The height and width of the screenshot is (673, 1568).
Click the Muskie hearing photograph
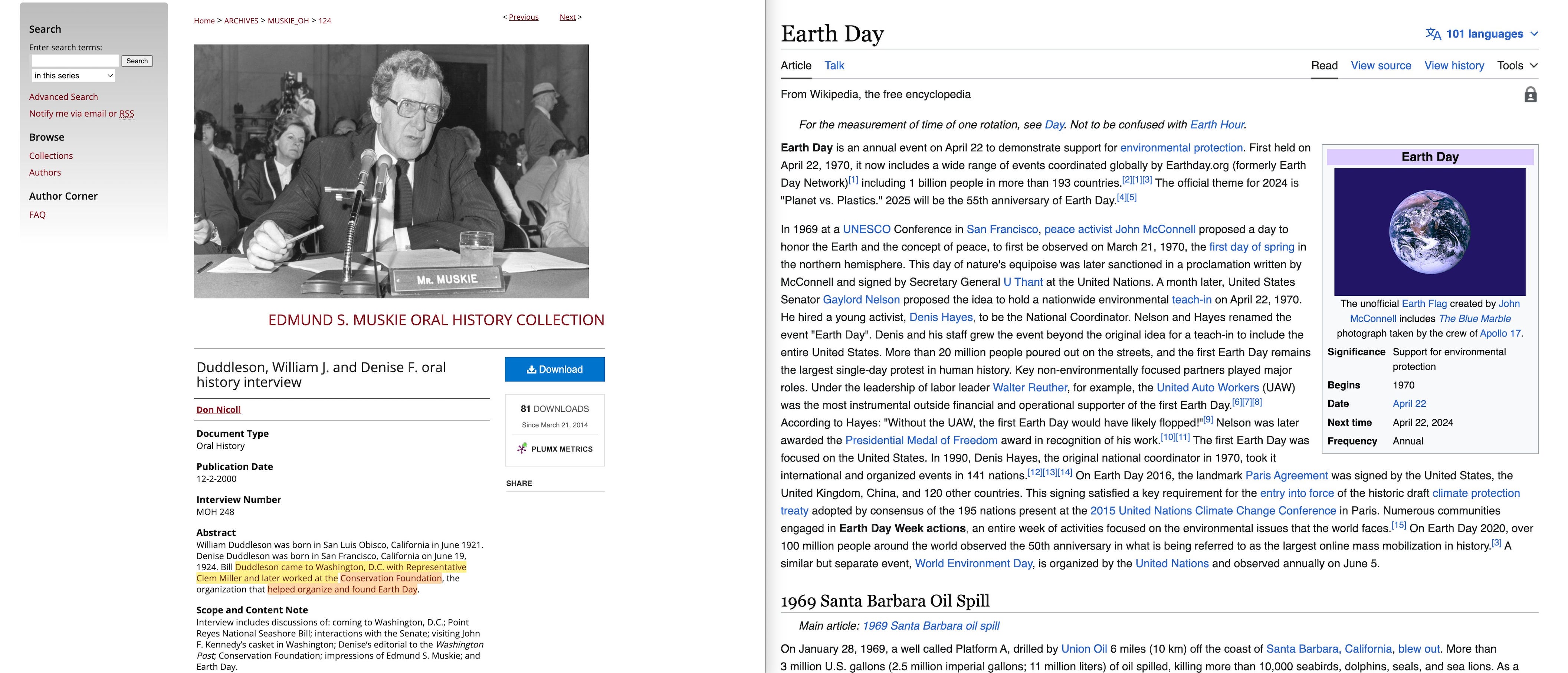[391, 171]
